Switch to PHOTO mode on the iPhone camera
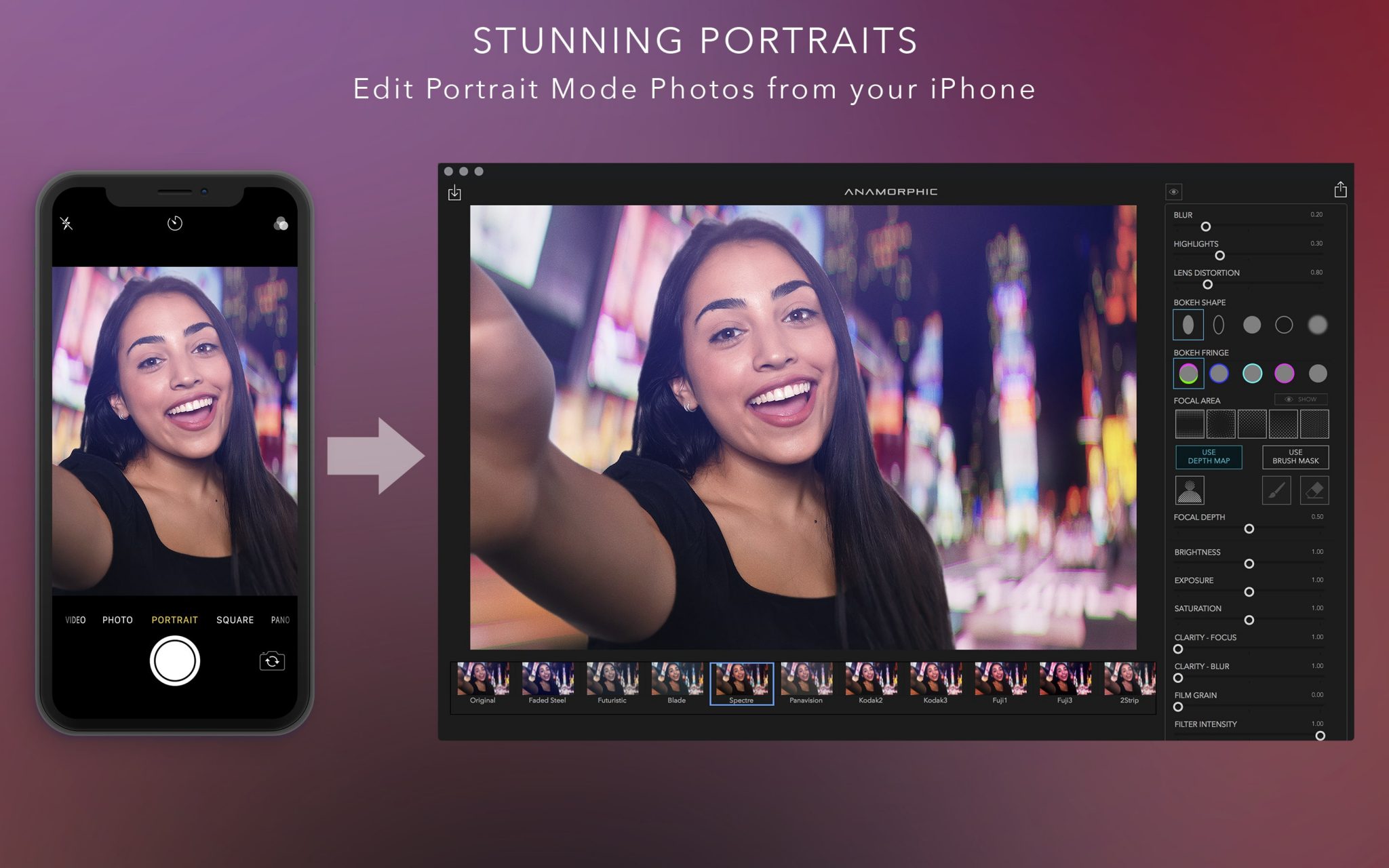Viewport: 1389px width, 868px height. [x=119, y=619]
